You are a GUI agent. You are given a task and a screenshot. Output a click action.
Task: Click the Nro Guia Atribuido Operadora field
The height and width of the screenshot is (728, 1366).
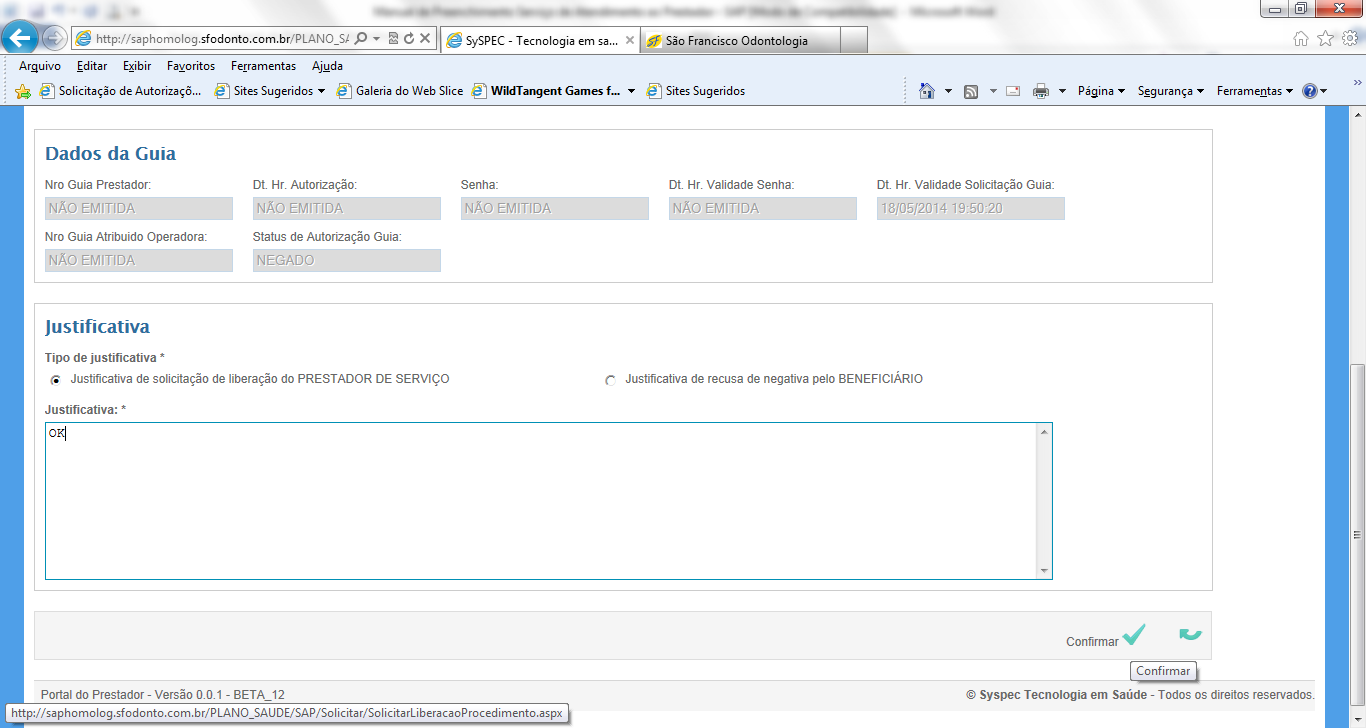tap(139, 260)
